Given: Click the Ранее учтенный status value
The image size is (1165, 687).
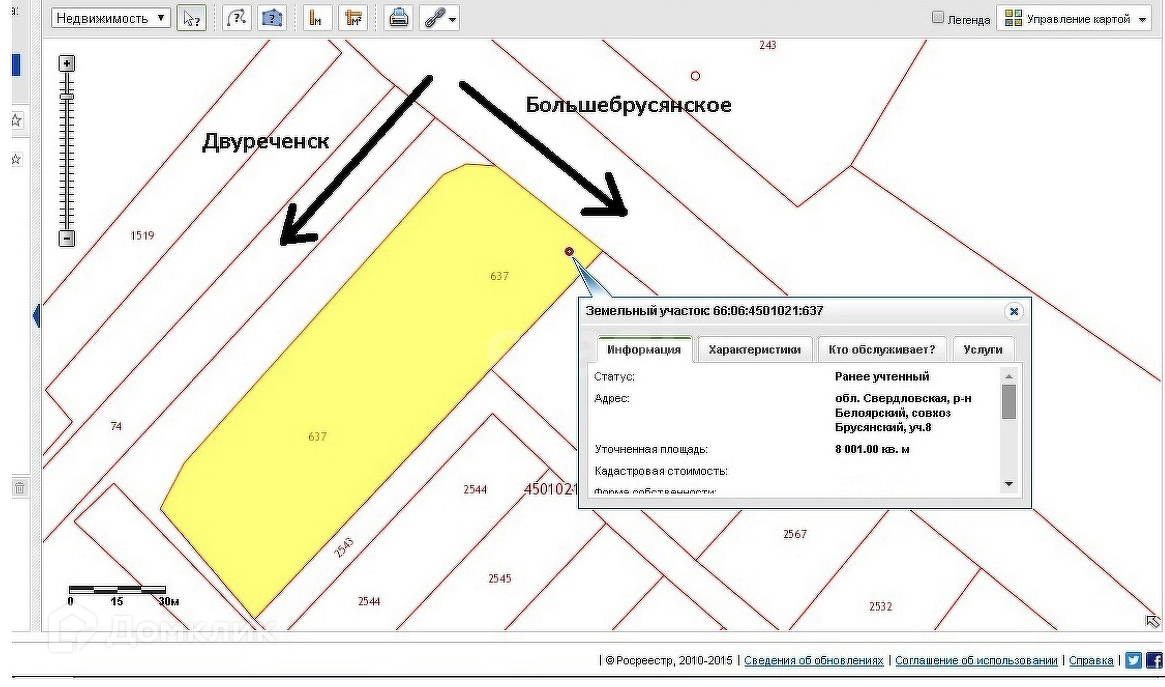Looking at the screenshot, I should coord(882,377).
